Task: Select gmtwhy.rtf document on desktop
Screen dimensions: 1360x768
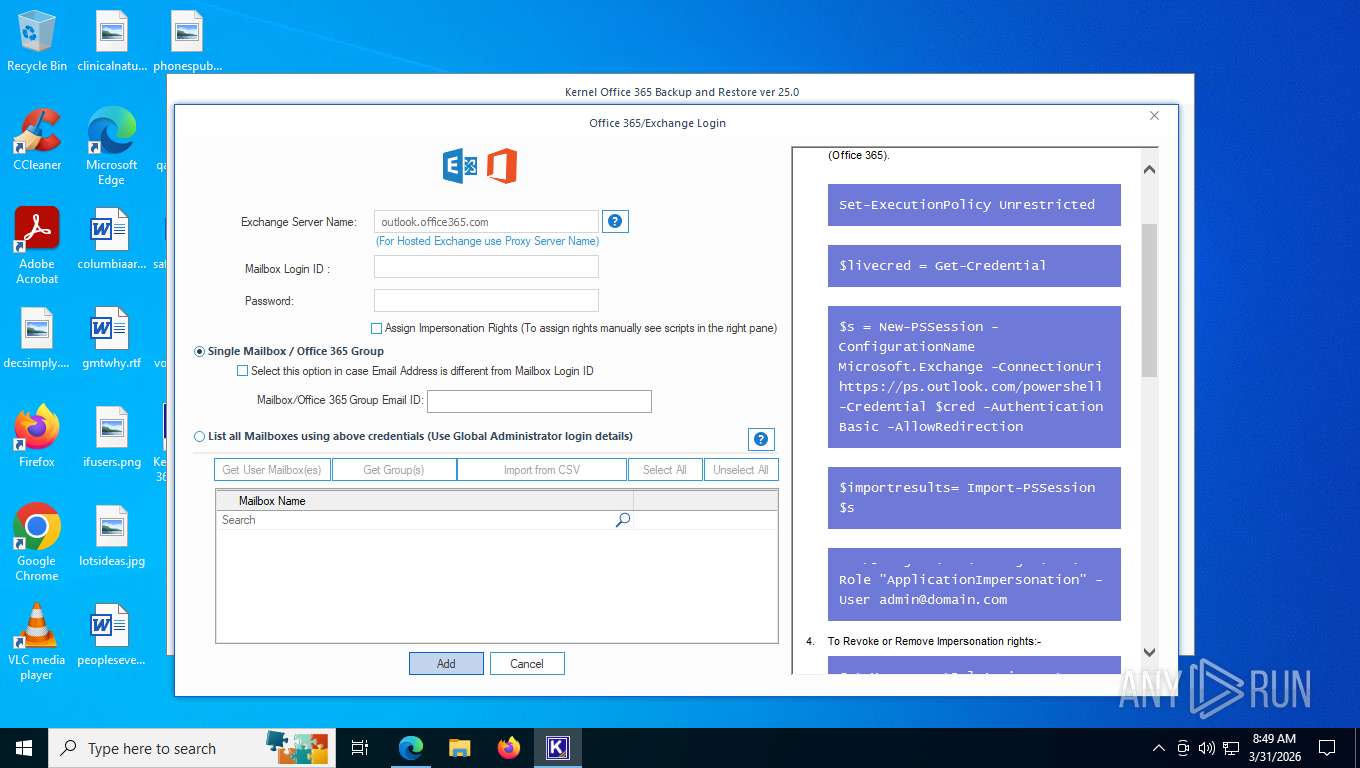Action: [111, 338]
